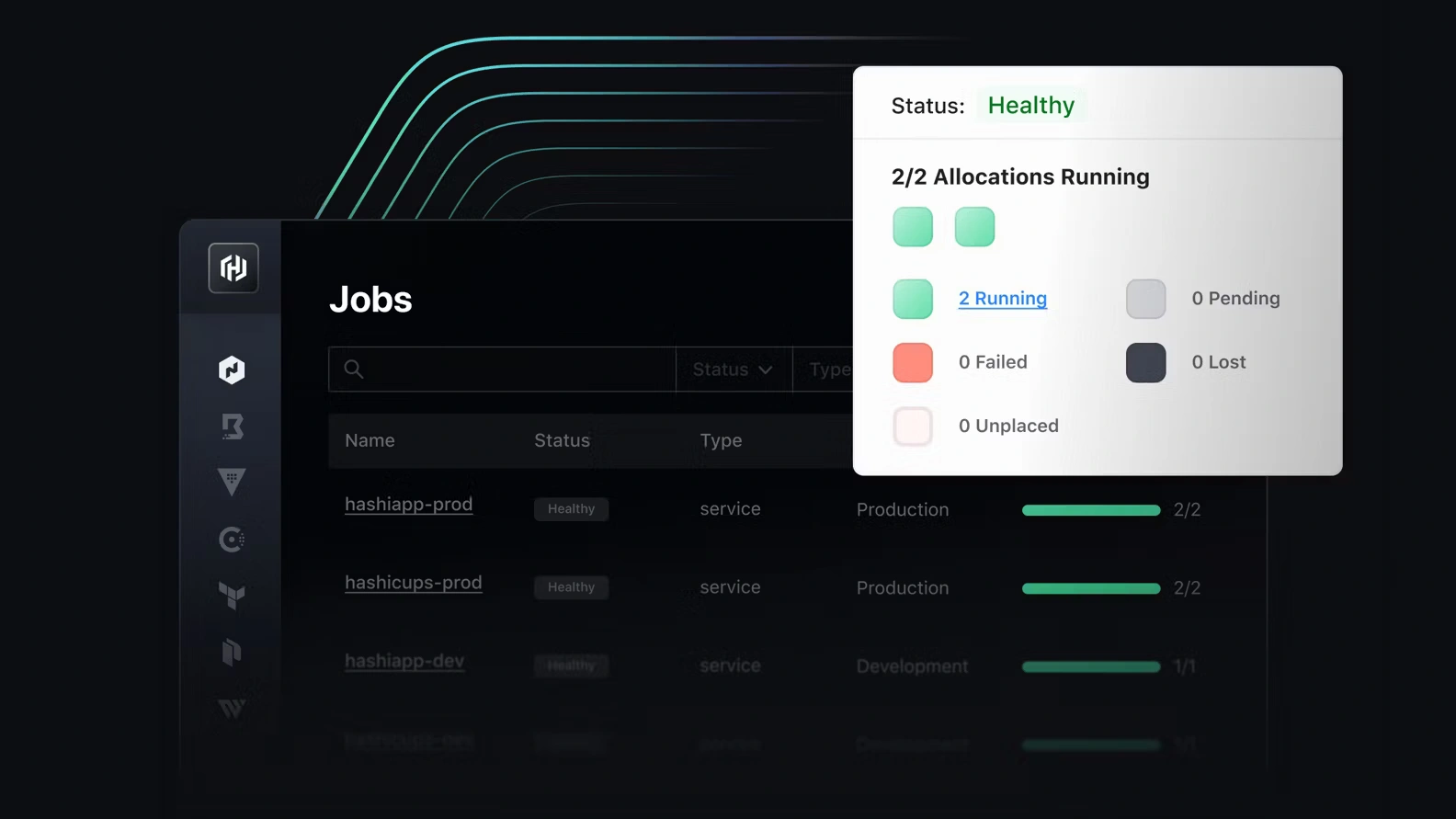The height and width of the screenshot is (819, 1456).
Task: Click the HashiCorp logo in the sidebar
Action: click(233, 268)
